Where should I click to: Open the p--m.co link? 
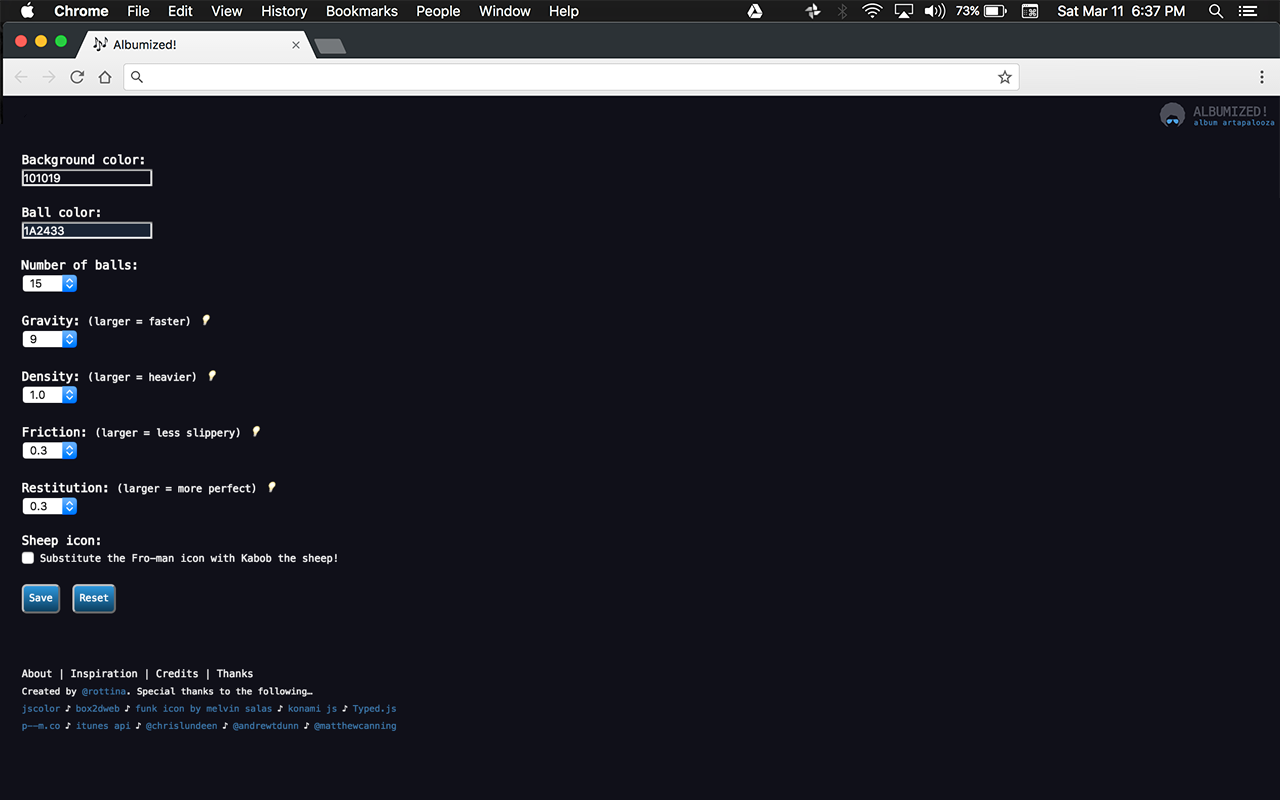click(x=41, y=726)
